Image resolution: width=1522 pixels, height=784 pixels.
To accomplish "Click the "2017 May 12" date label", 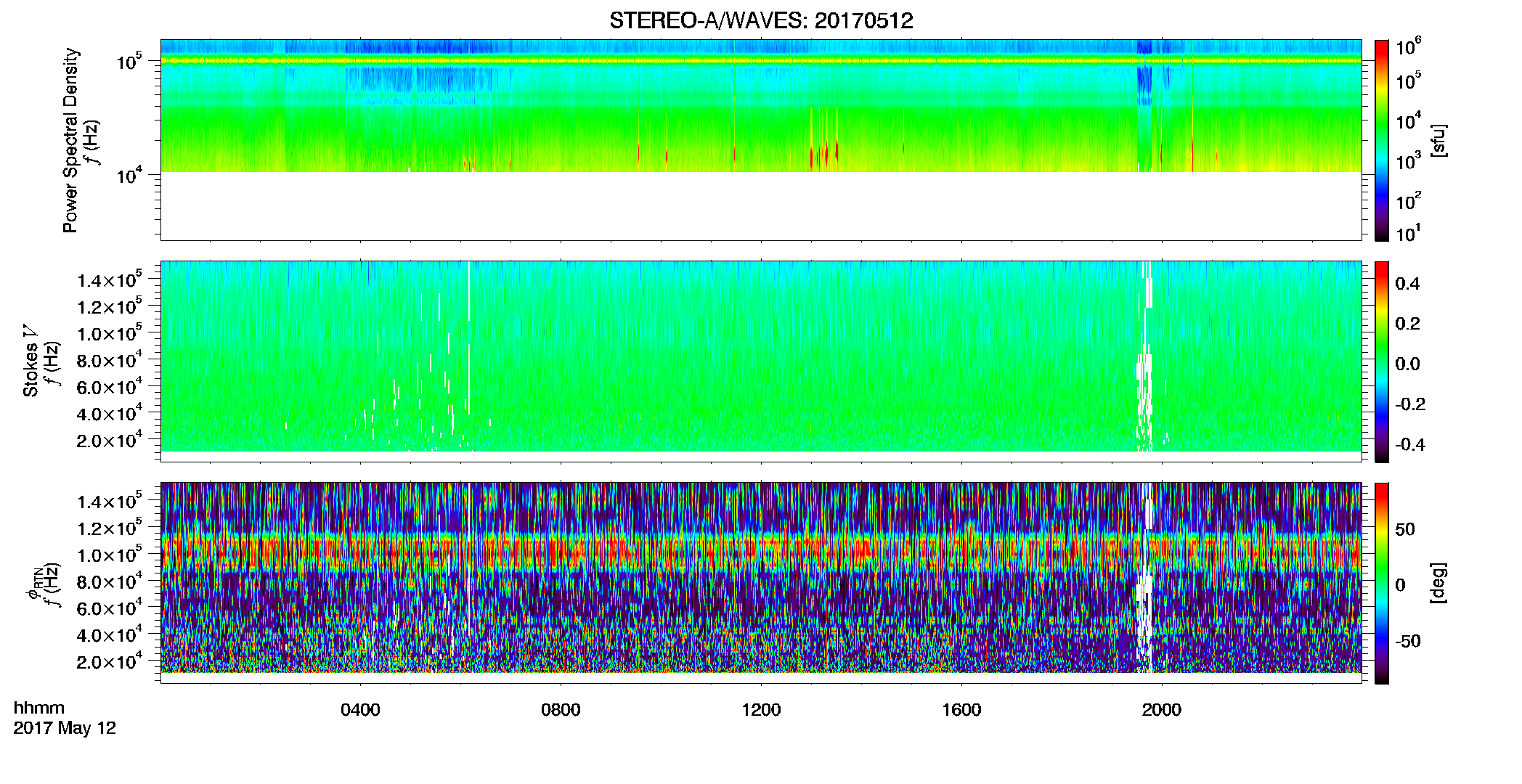I will click(x=65, y=728).
